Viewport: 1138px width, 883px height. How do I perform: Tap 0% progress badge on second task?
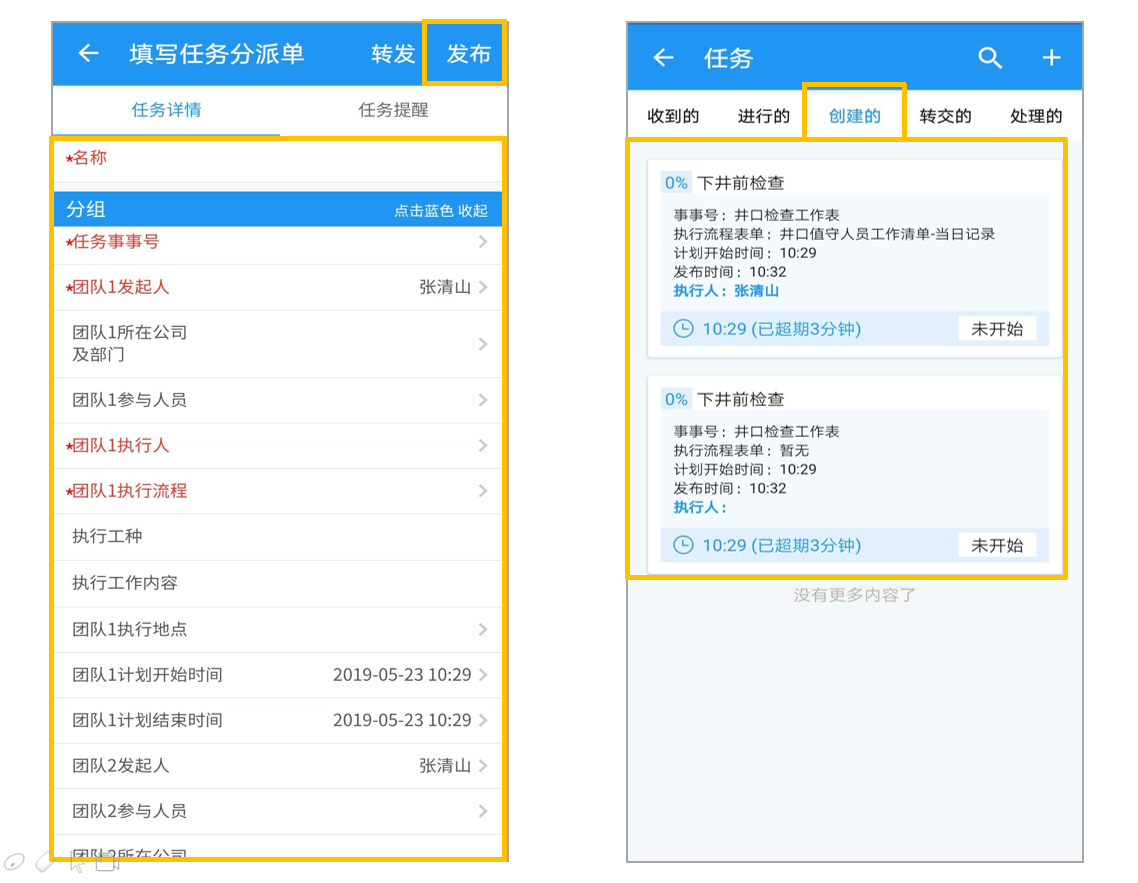[x=676, y=399]
